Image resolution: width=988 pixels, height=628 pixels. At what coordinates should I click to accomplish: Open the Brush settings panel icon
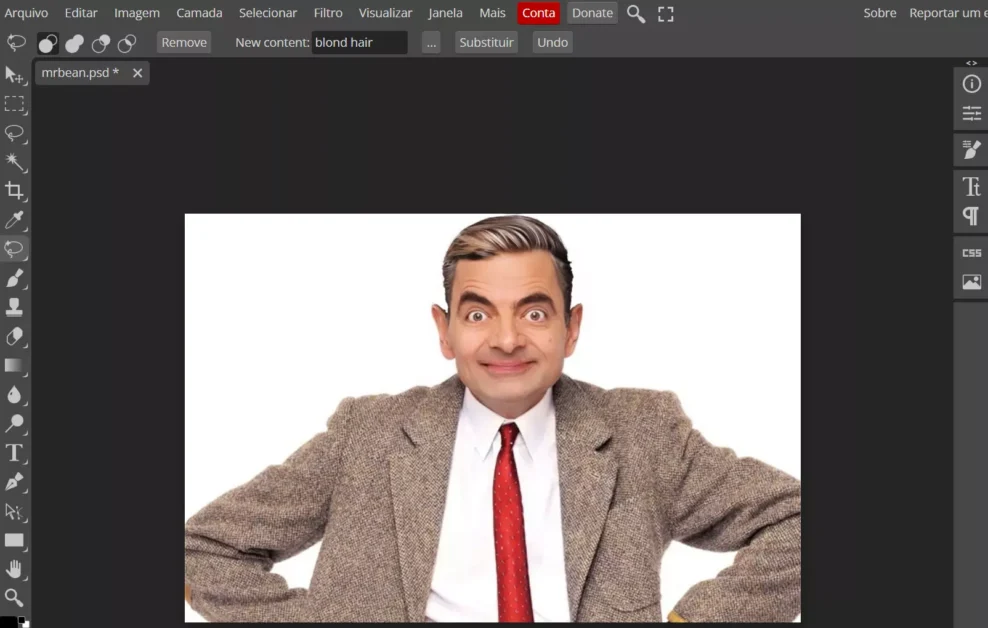[x=972, y=150]
